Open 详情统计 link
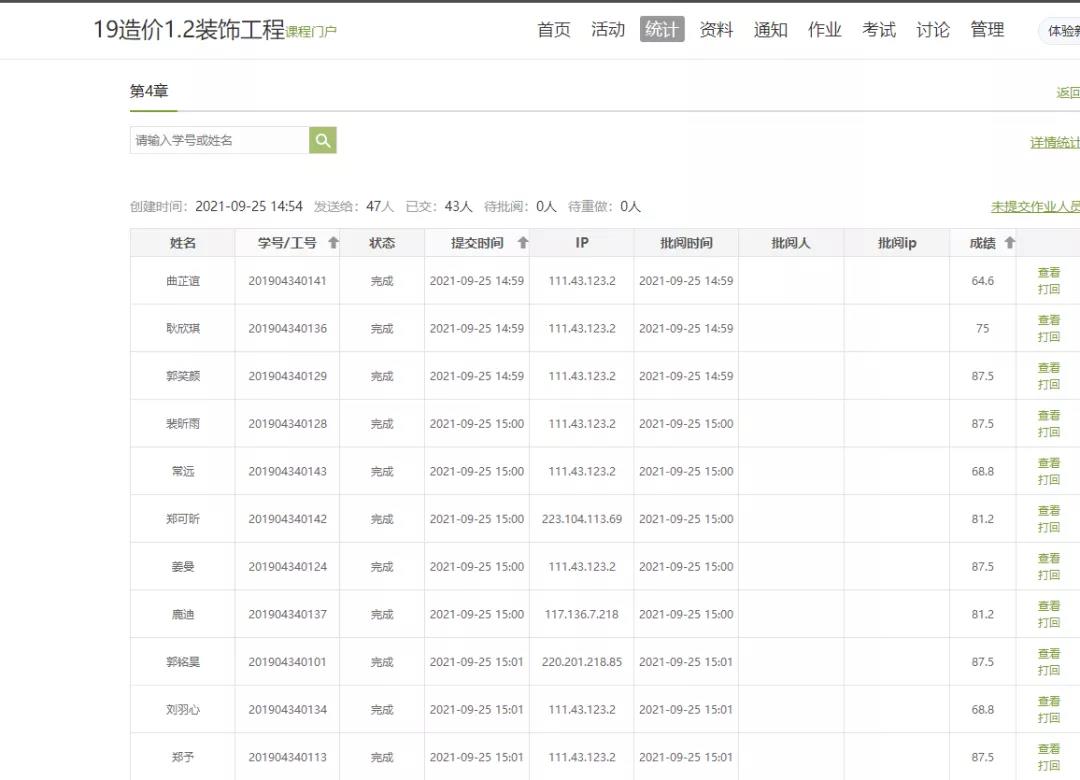The image size is (1080, 780). (x=1054, y=143)
